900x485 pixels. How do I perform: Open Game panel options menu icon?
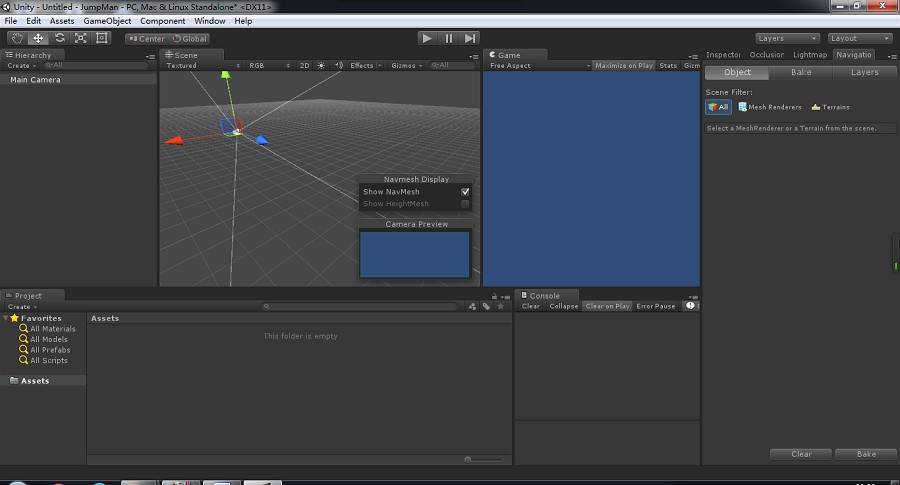(693, 56)
